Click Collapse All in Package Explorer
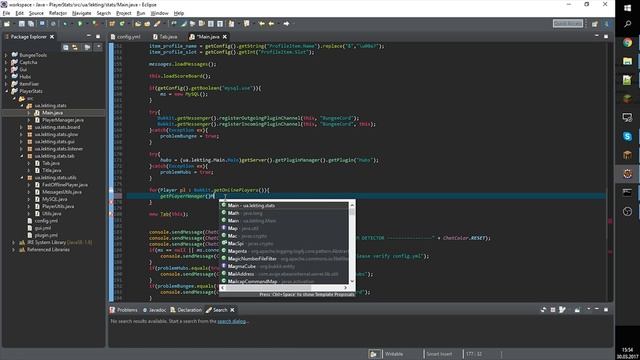This screenshot has width=640, height=360. [x=66, y=47]
